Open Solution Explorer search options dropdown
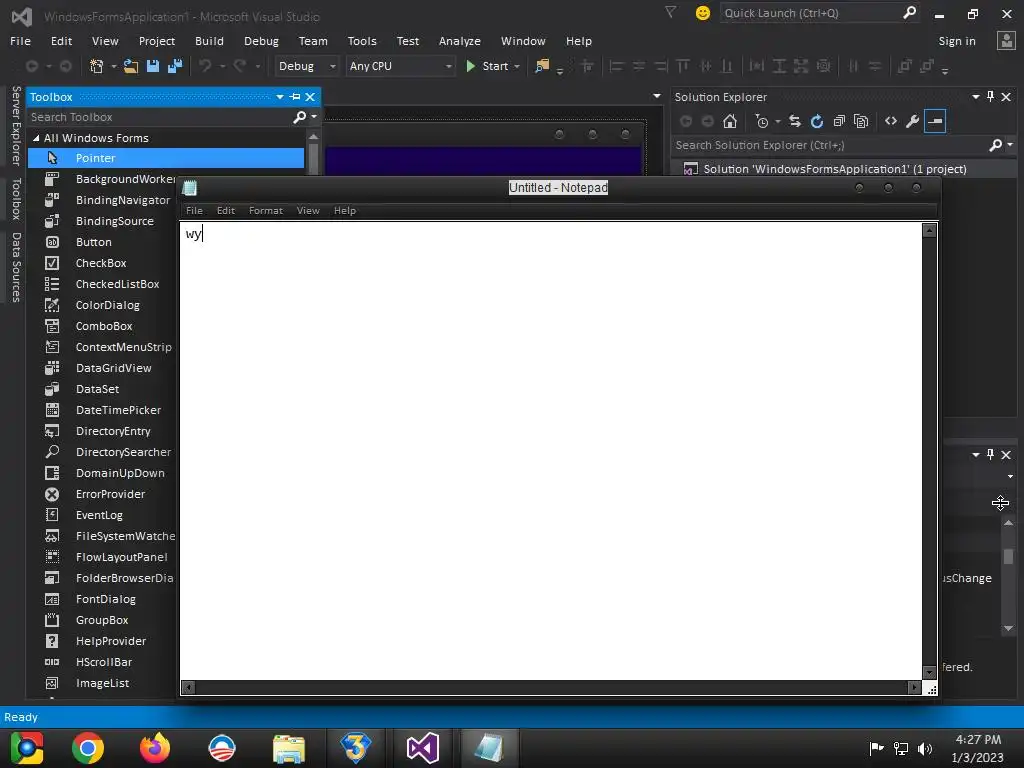The width and height of the screenshot is (1024, 768). [1010, 145]
